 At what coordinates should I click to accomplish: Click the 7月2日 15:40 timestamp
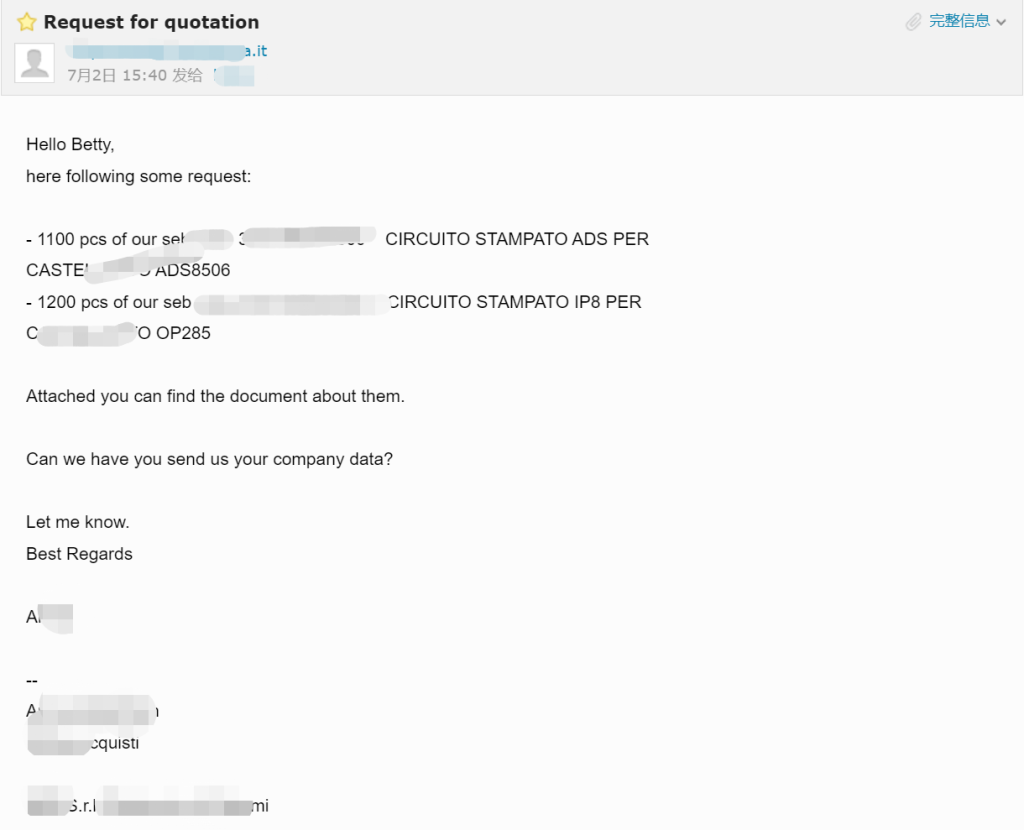[x=117, y=76]
